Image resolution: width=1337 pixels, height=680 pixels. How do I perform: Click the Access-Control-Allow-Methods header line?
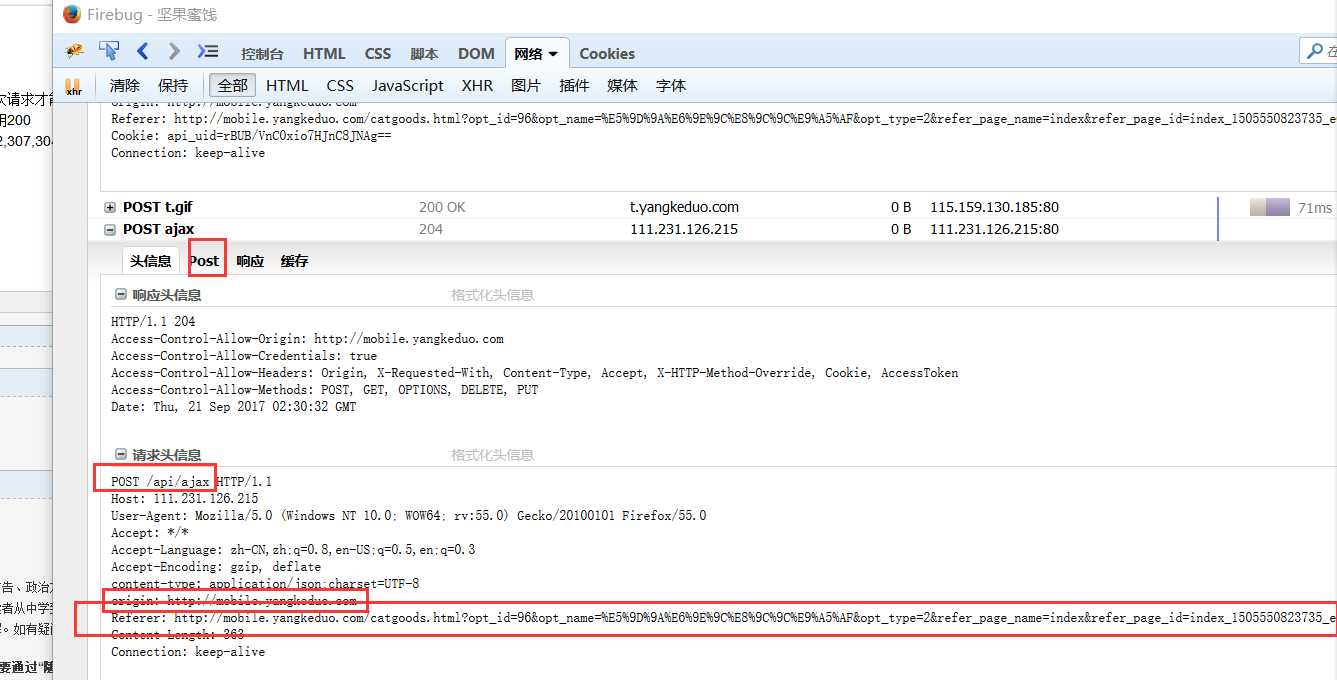pyautogui.click(x=325, y=390)
